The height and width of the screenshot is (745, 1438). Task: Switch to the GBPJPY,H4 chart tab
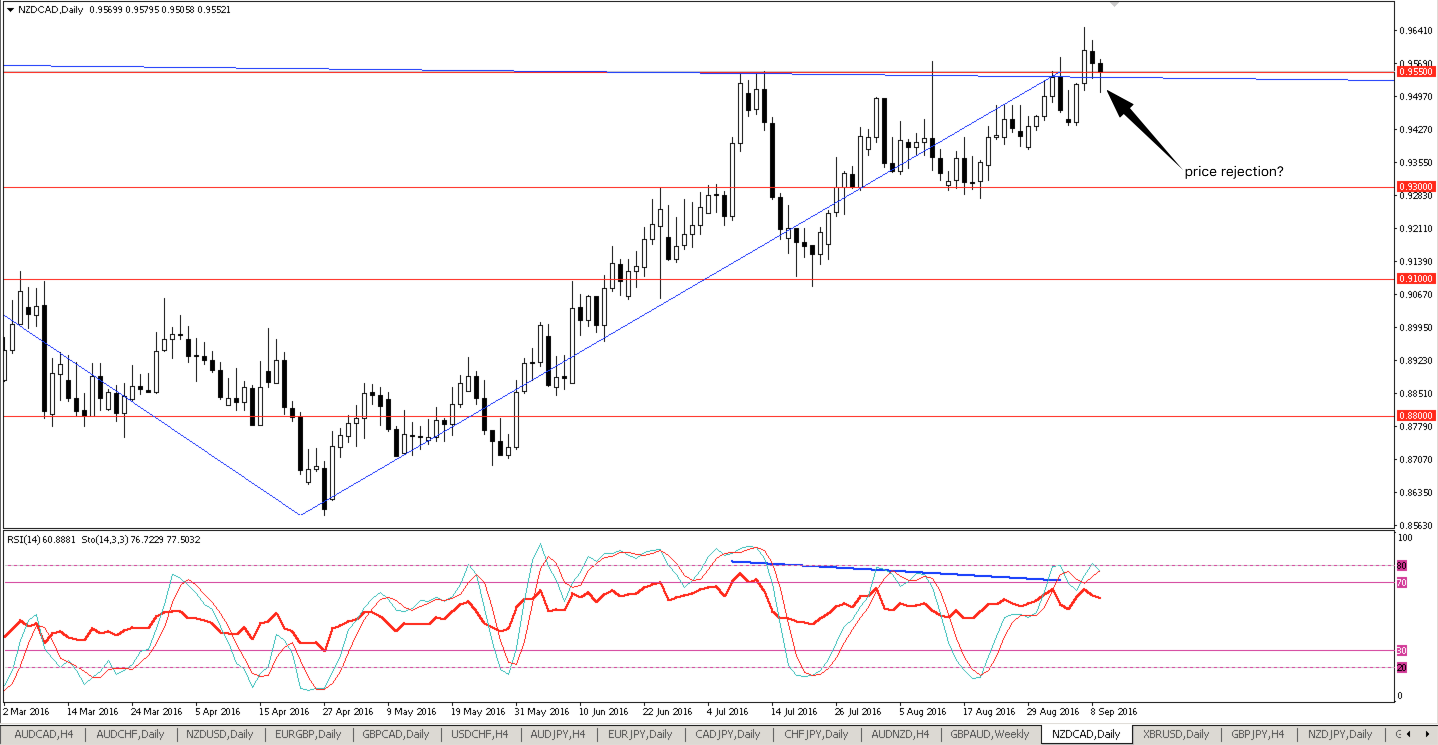point(1258,735)
